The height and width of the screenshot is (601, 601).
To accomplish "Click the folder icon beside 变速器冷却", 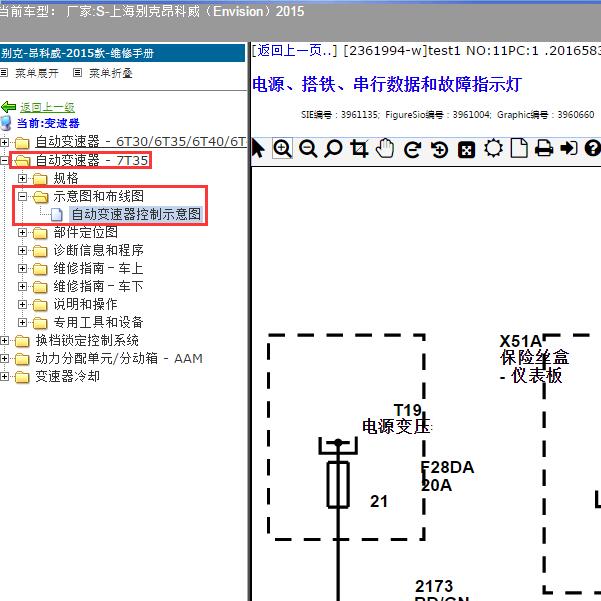I will point(22,377).
